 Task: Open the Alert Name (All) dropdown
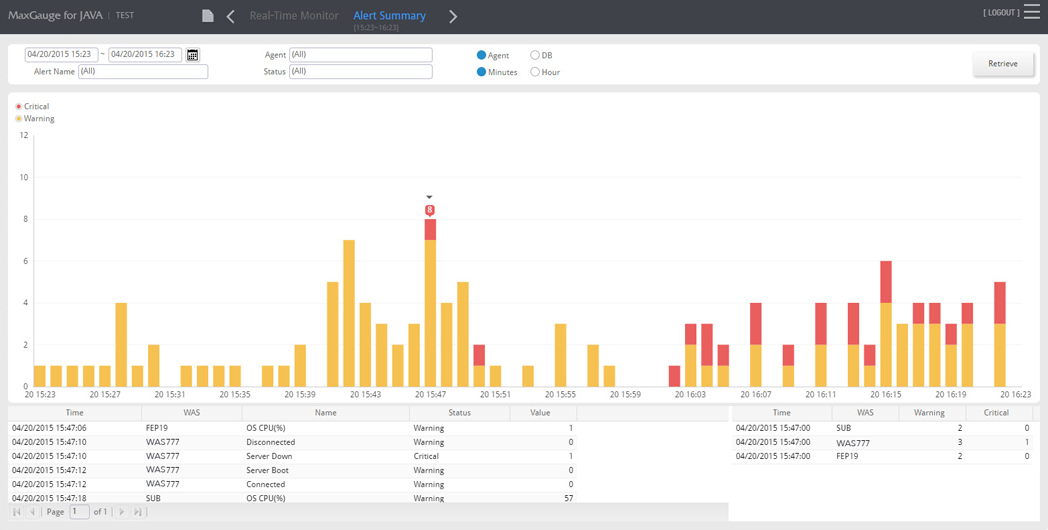coord(143,72)
